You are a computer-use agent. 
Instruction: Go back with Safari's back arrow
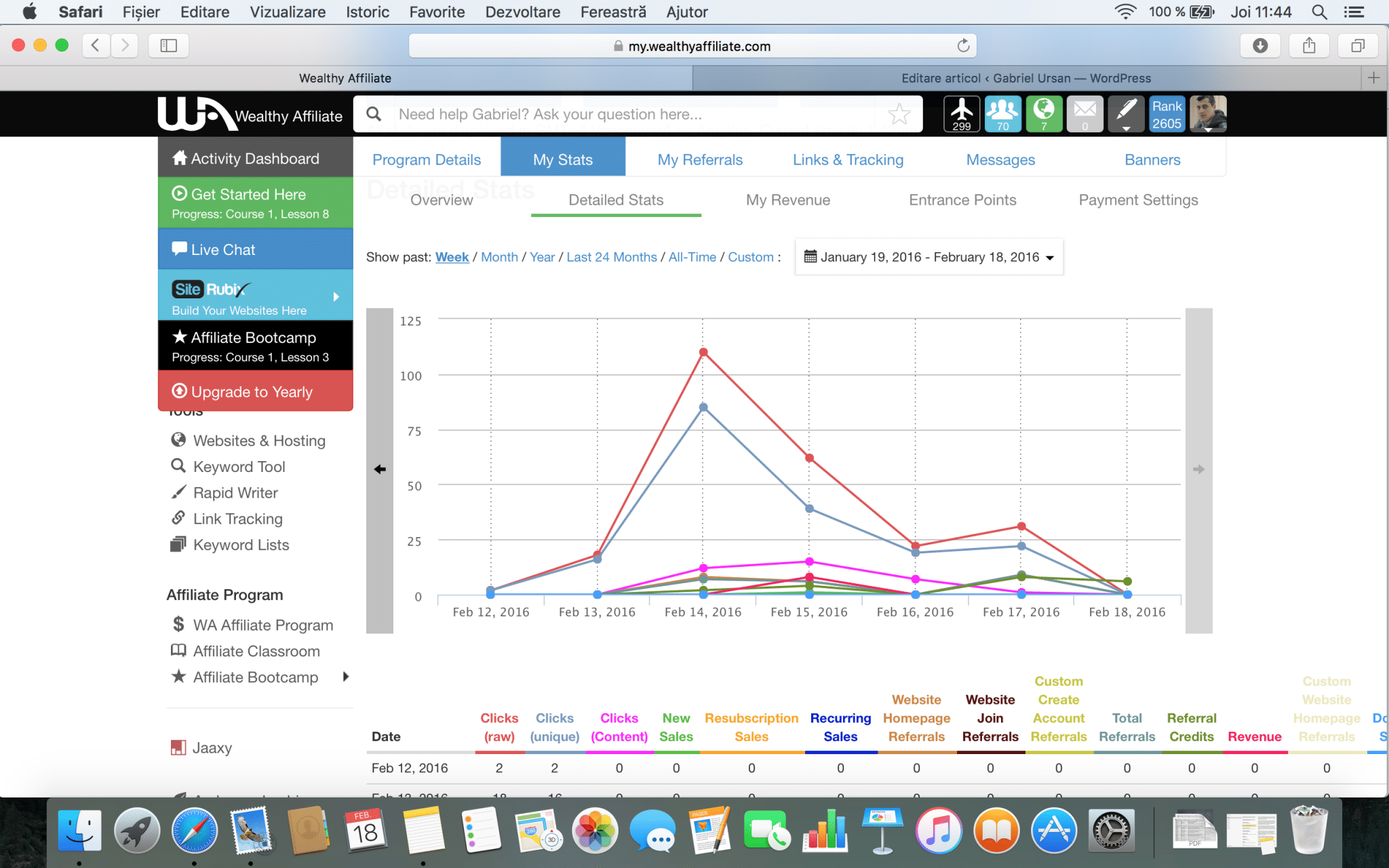click(96, 45)
